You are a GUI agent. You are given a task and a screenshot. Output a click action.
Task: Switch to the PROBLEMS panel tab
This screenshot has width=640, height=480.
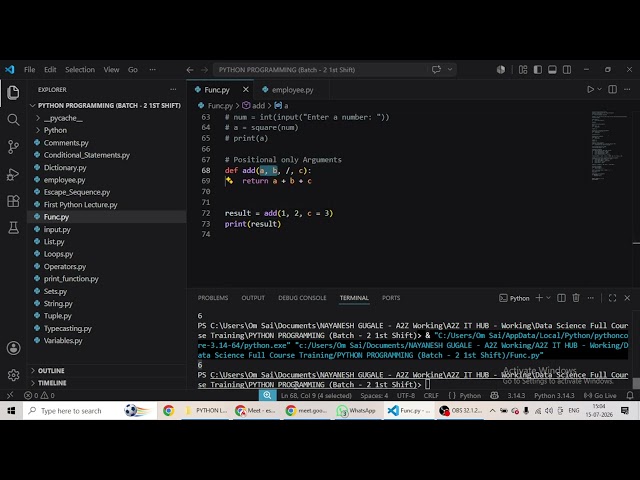click(x=213, y=298)
